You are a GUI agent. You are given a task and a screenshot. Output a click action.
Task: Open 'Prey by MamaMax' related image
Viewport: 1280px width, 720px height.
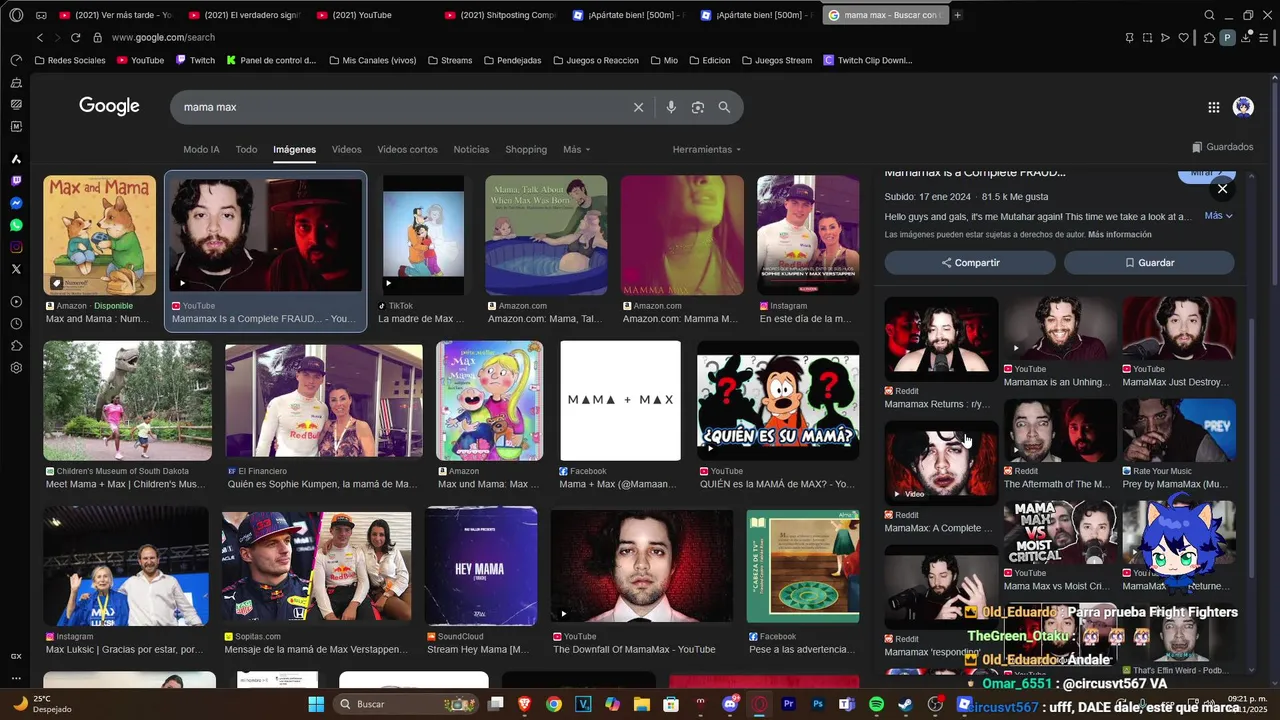click(1179, 430)
